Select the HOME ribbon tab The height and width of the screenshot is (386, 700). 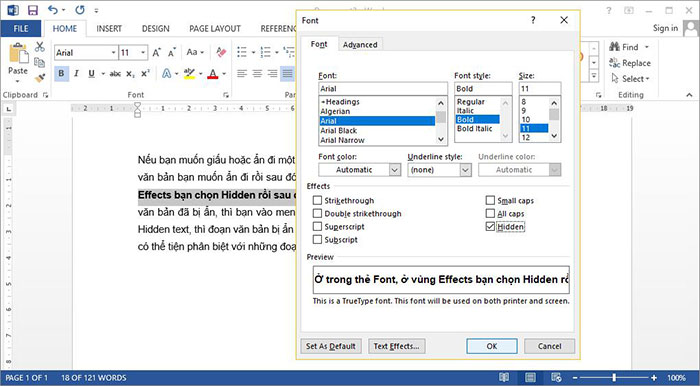coord(65,29)
